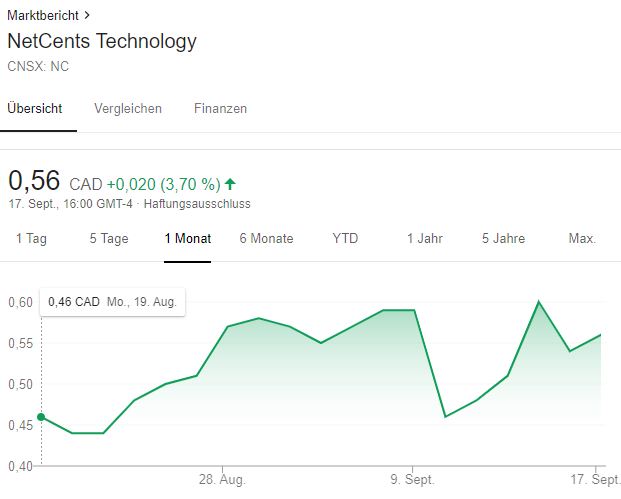Show the 6 Monate chart range
Screen dimensions: 621x499
tap(266, 239)
